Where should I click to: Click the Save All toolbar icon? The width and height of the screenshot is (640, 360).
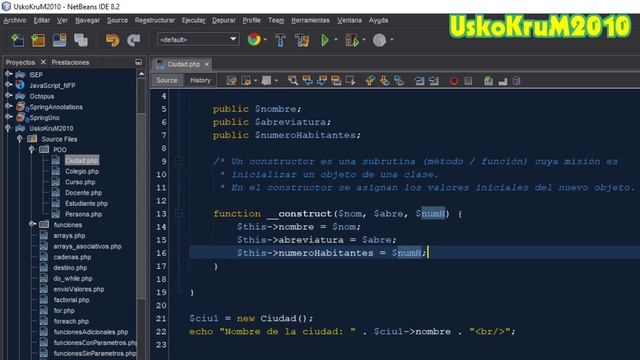coord(81,40)
